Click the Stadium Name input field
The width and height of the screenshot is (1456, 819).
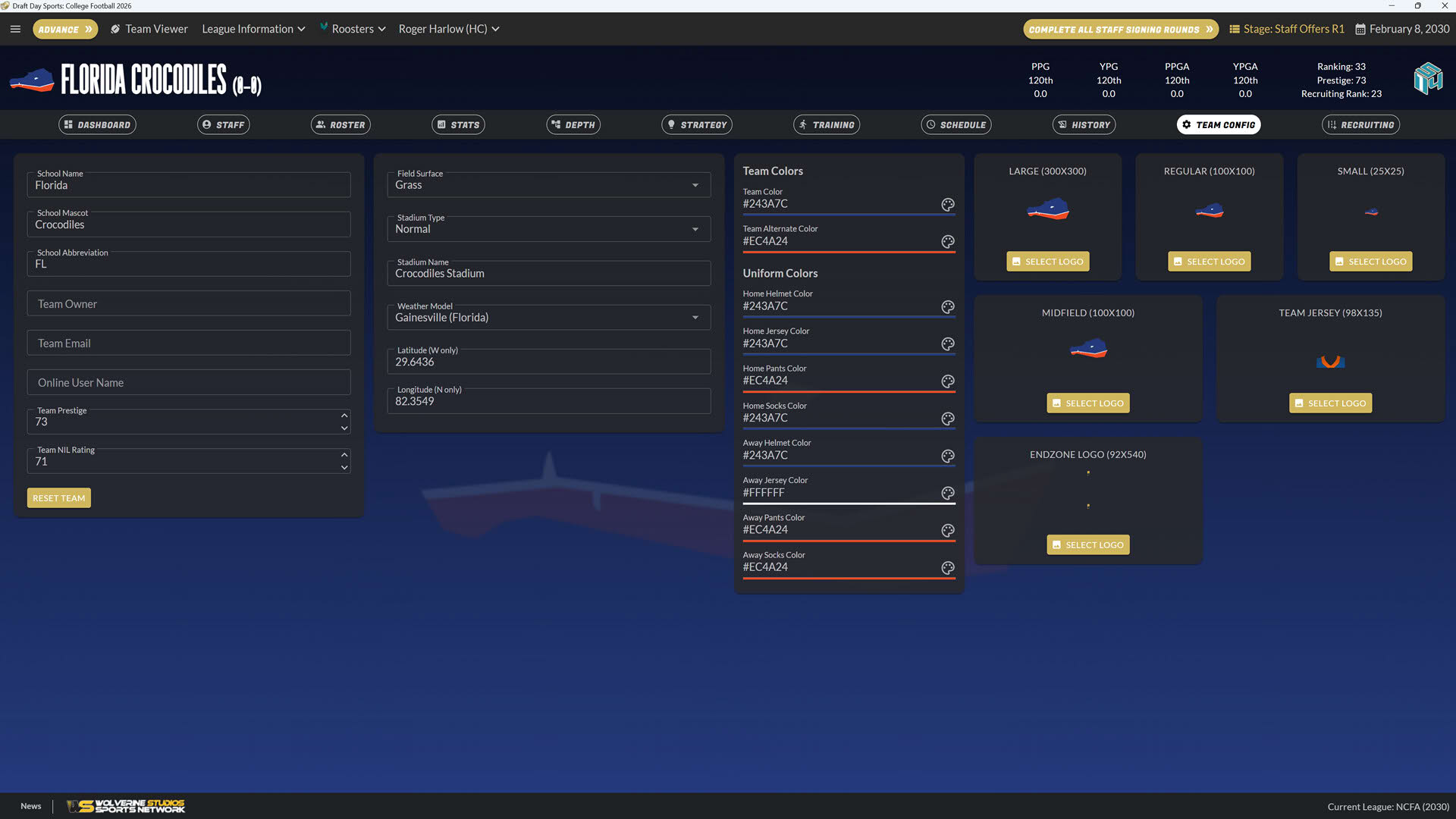[548, 273]
